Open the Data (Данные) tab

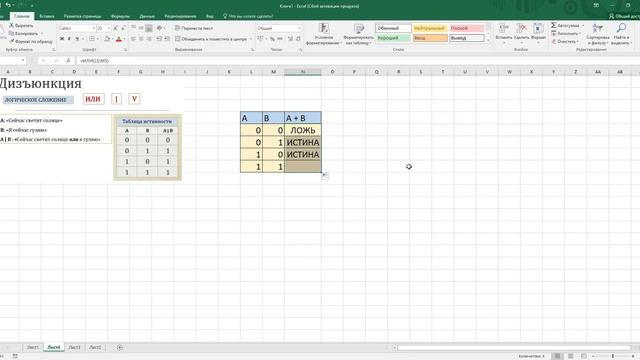click(147, 16)
